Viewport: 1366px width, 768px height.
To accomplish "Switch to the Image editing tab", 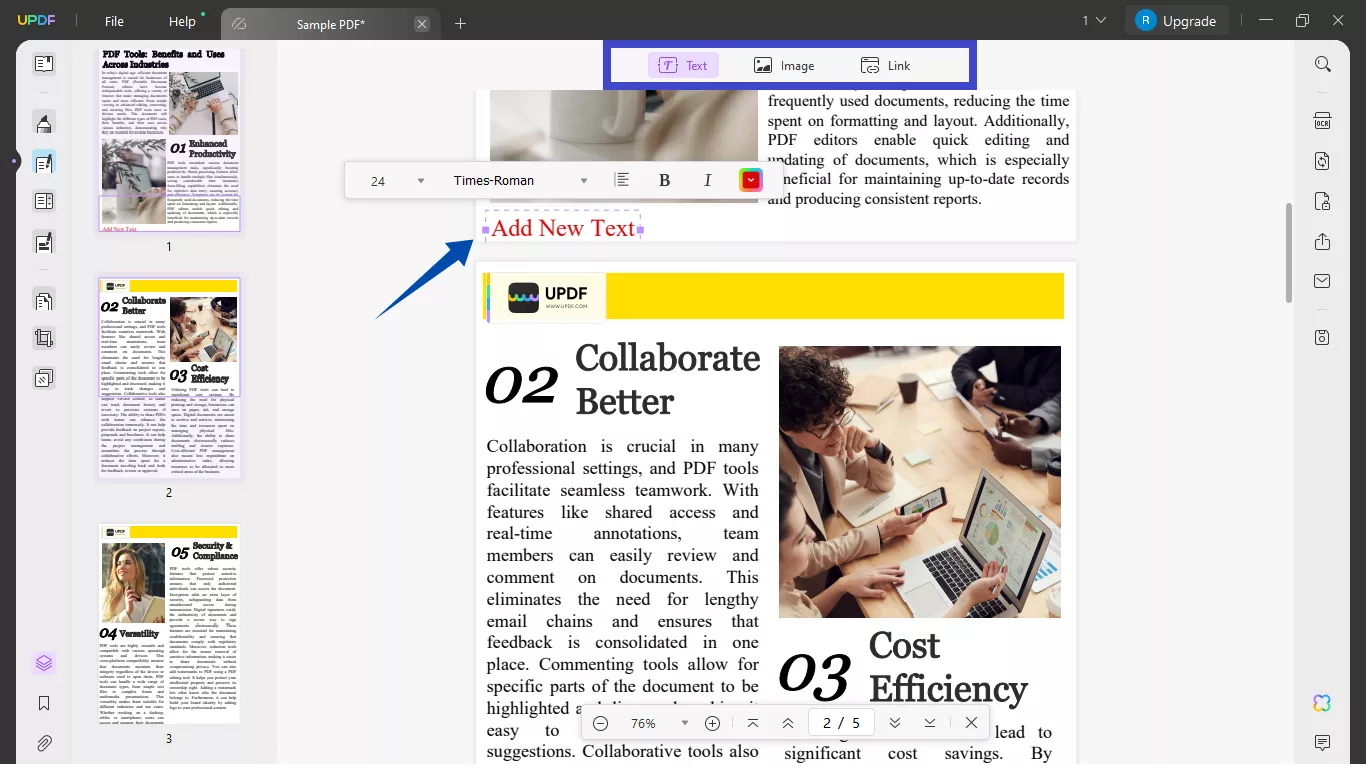I will 786,64.
